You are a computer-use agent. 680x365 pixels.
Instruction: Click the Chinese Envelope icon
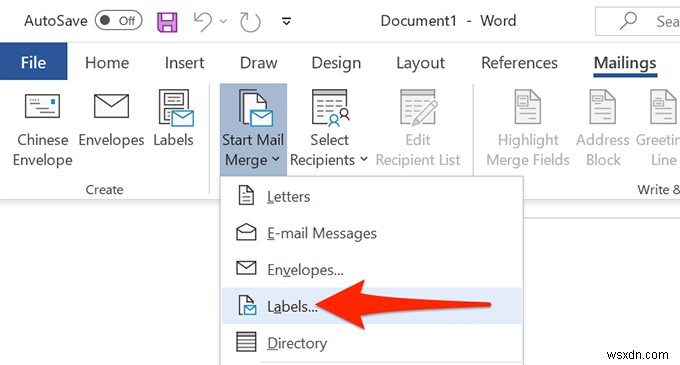[x=42, y=106]
